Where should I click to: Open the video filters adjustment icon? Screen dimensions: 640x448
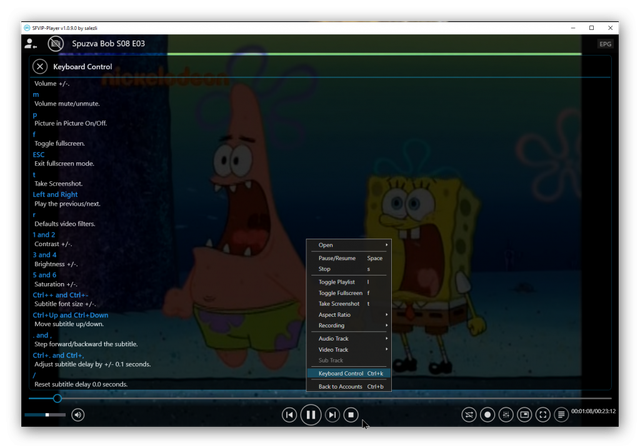(x=506, y=415)
